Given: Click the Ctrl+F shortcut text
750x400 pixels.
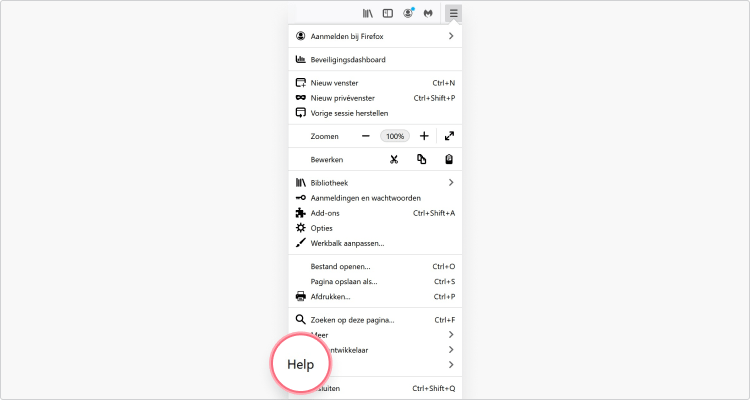Looking at the screenshot, I should tap(445, 320).
